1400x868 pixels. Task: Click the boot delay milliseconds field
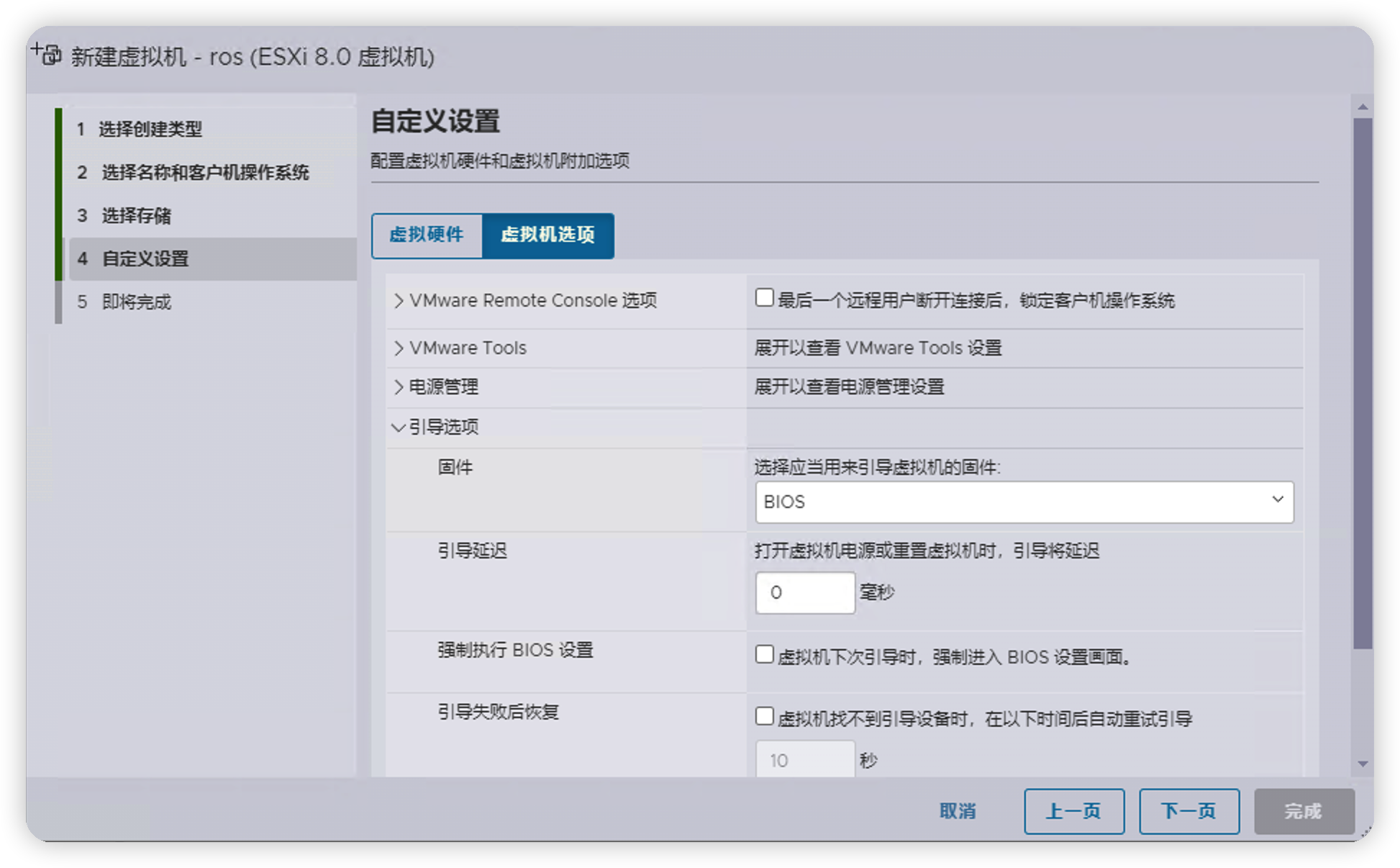click(x=804, y=593)
